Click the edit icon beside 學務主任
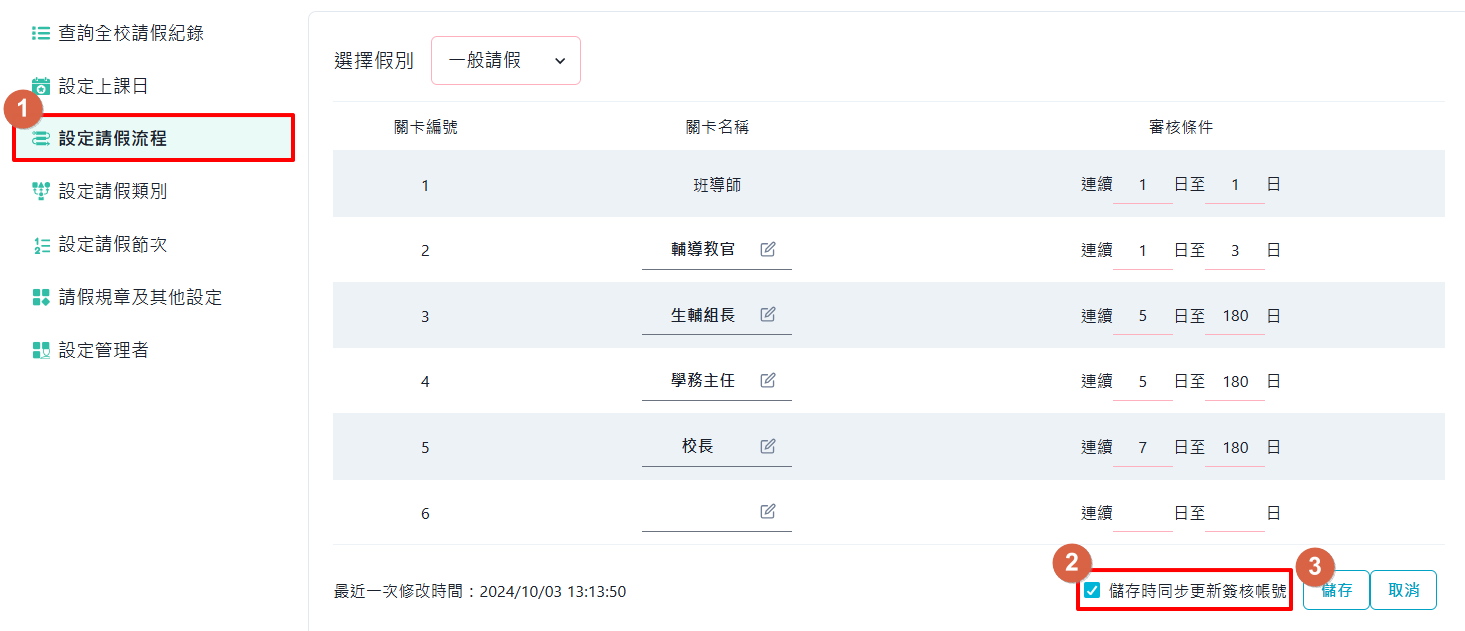The width and height of the screenshot is (1465, 631). pos(768,380)
